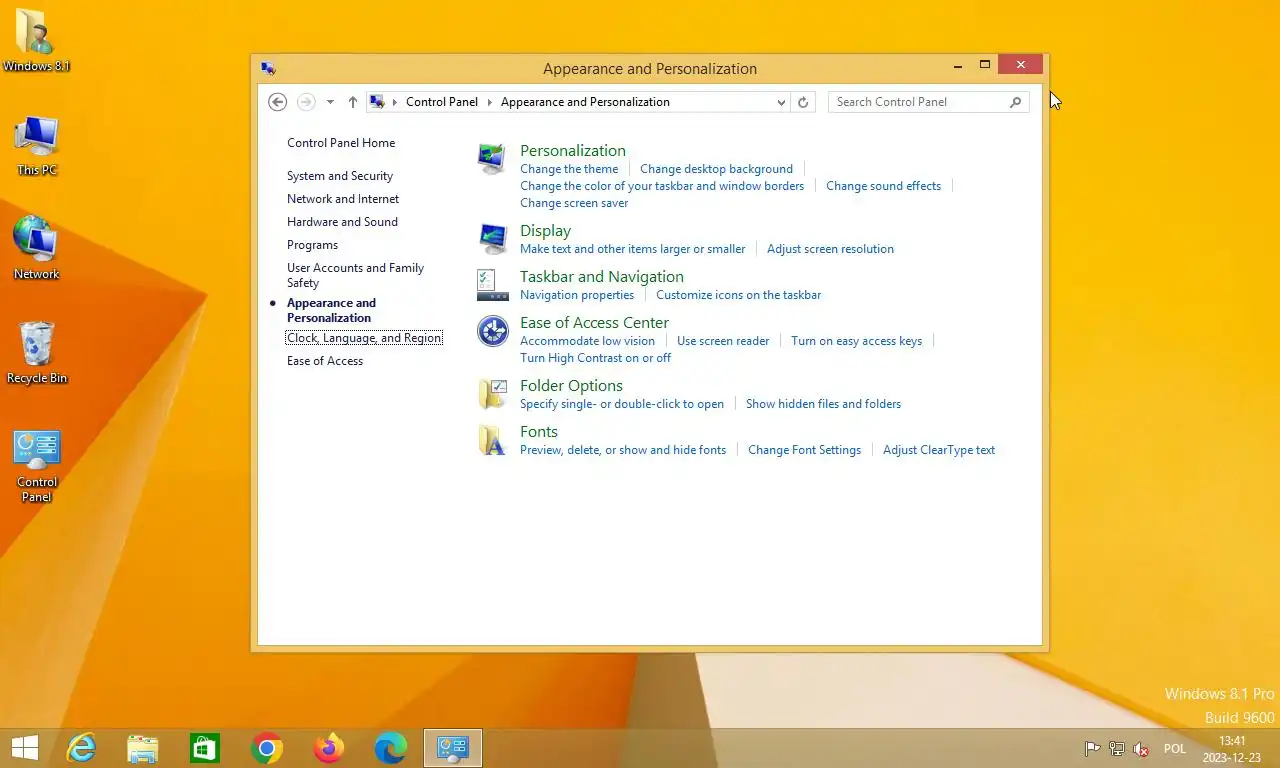Click Show hidden files and folders
Screen dimensions: 1280x768
[x=823, y=404]
